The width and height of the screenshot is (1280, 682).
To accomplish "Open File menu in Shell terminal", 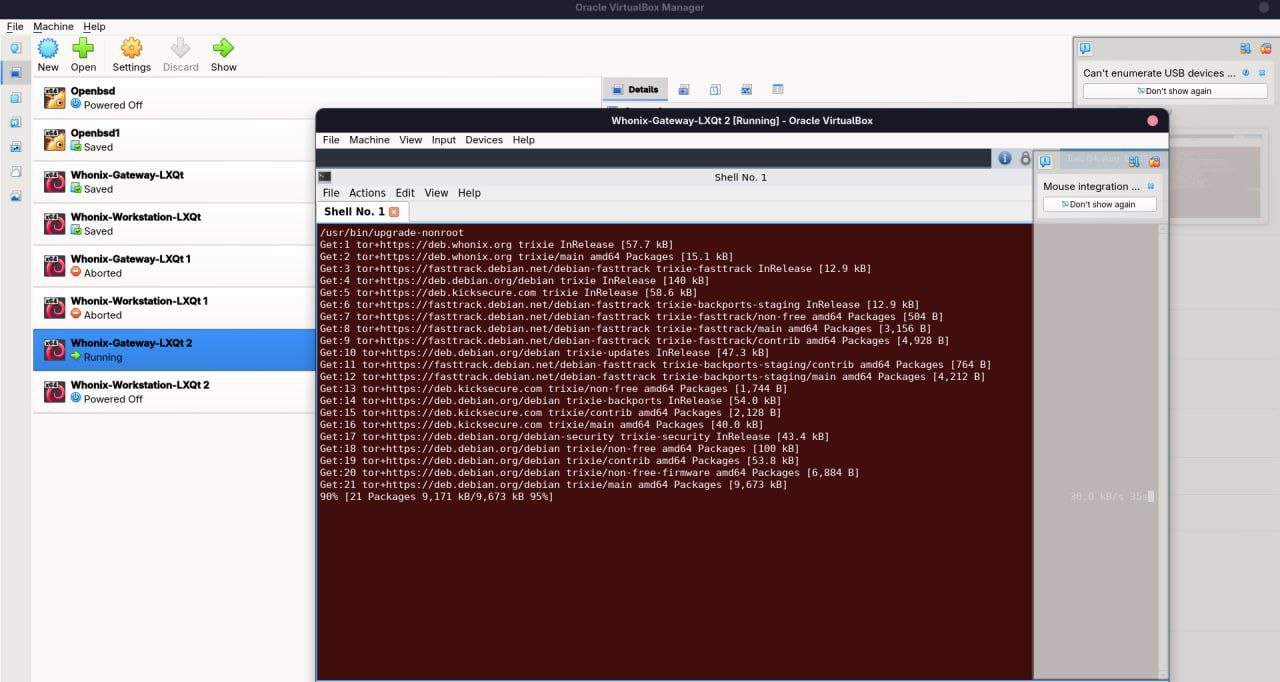I will pos(331,193).
